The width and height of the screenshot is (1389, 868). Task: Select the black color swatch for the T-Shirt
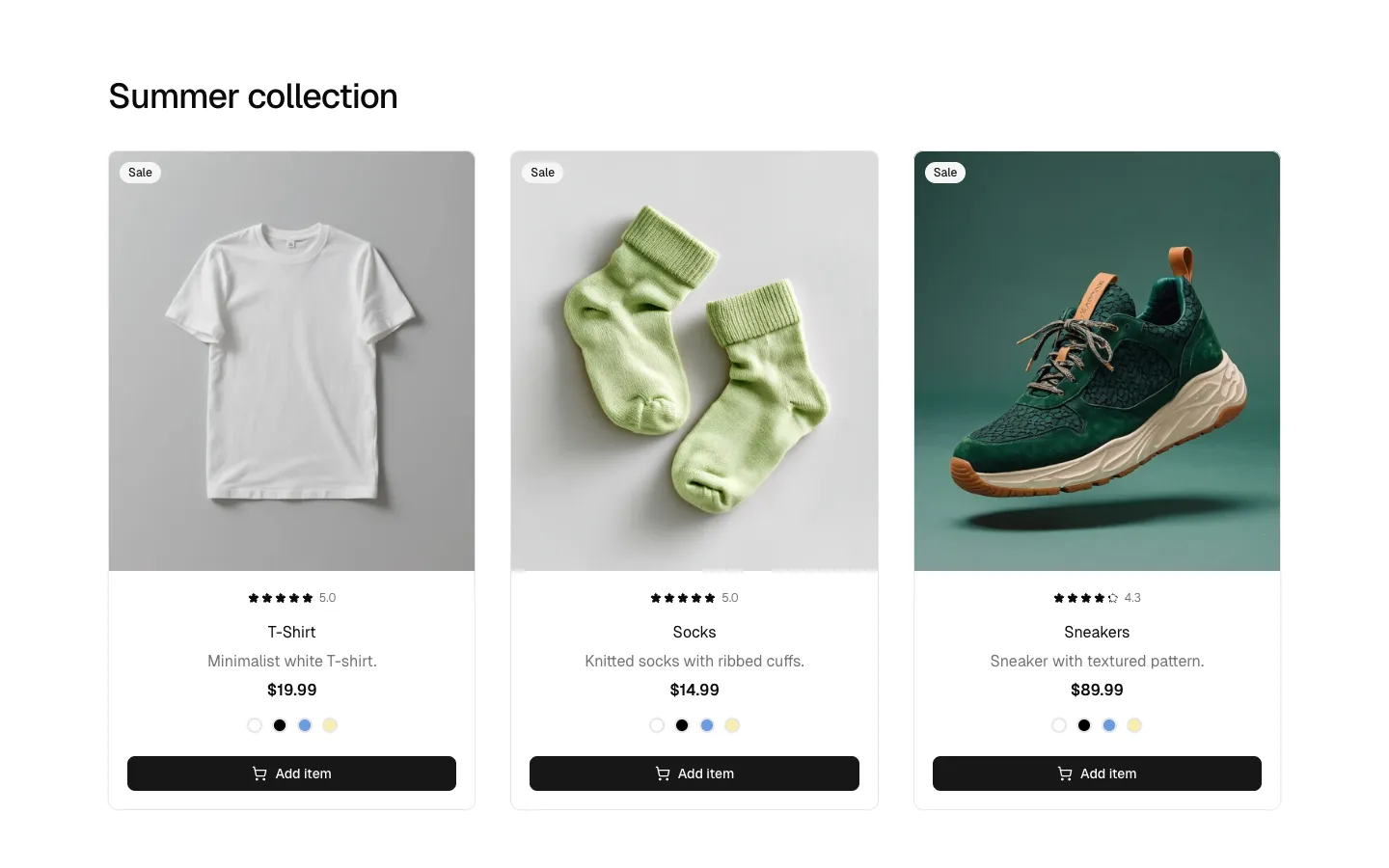click(280, 724)
